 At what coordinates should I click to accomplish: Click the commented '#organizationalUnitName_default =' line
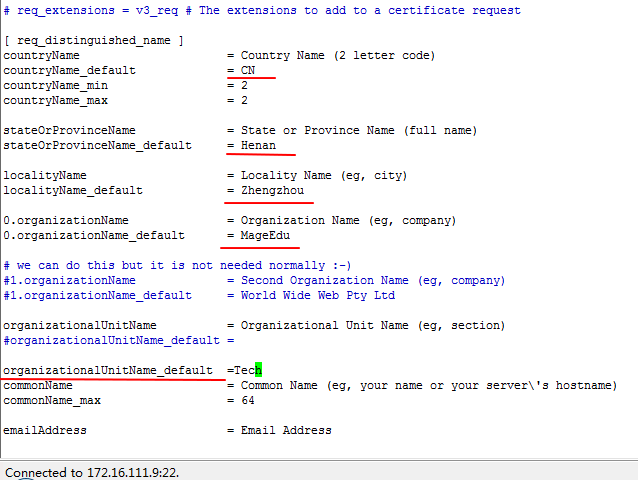click(119, 340)
